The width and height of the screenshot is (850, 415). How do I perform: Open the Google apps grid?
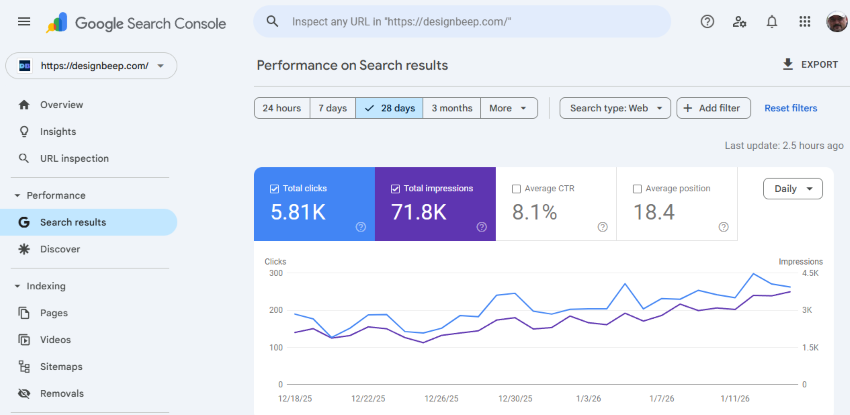coord(805,21)
